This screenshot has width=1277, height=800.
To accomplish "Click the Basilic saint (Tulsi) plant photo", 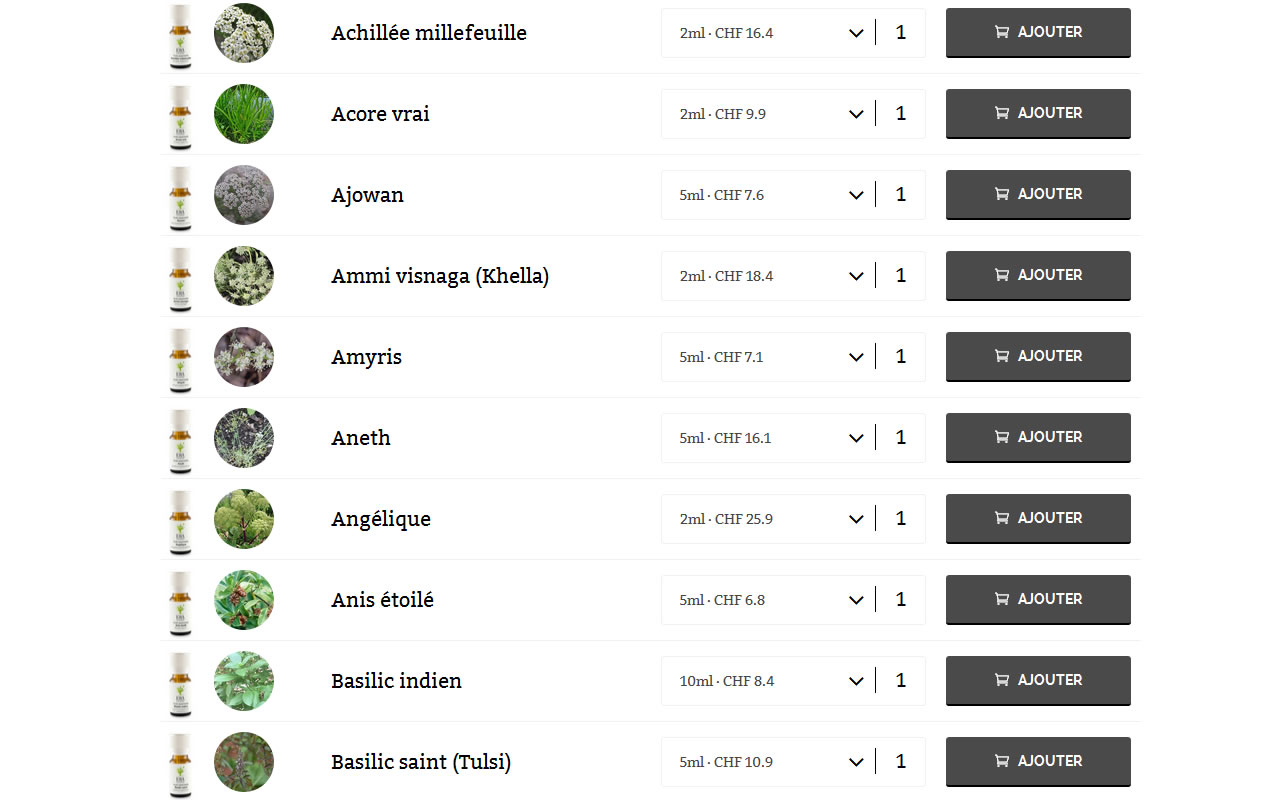I will tap(243, 762).
